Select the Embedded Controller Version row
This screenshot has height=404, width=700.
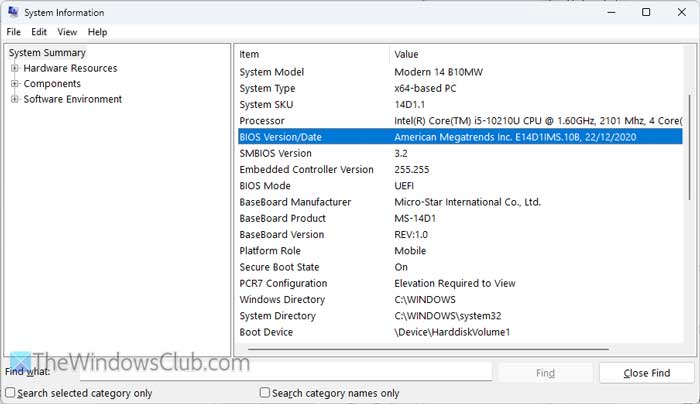(x=460, y=170)
